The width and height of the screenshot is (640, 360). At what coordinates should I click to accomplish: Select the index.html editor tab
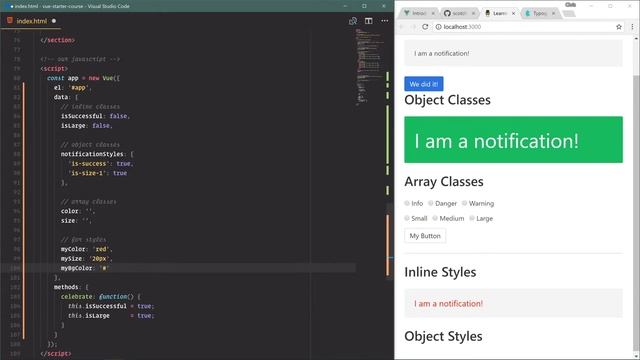point(31,21)
